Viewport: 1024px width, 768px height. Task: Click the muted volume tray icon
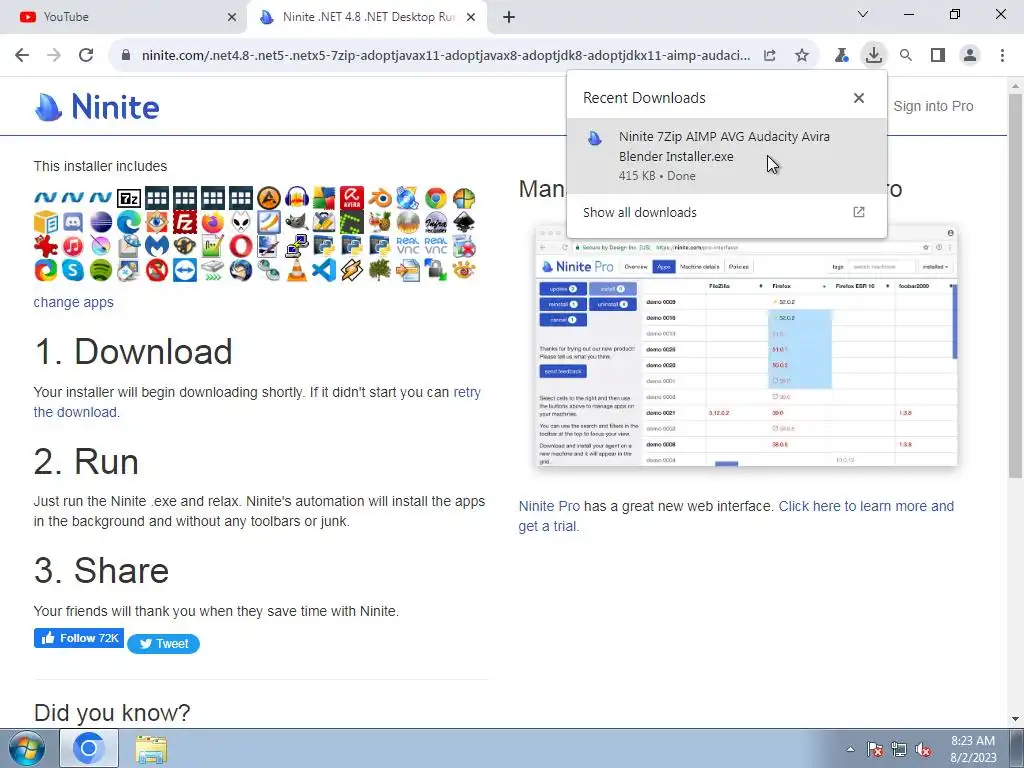coord(923,749)
